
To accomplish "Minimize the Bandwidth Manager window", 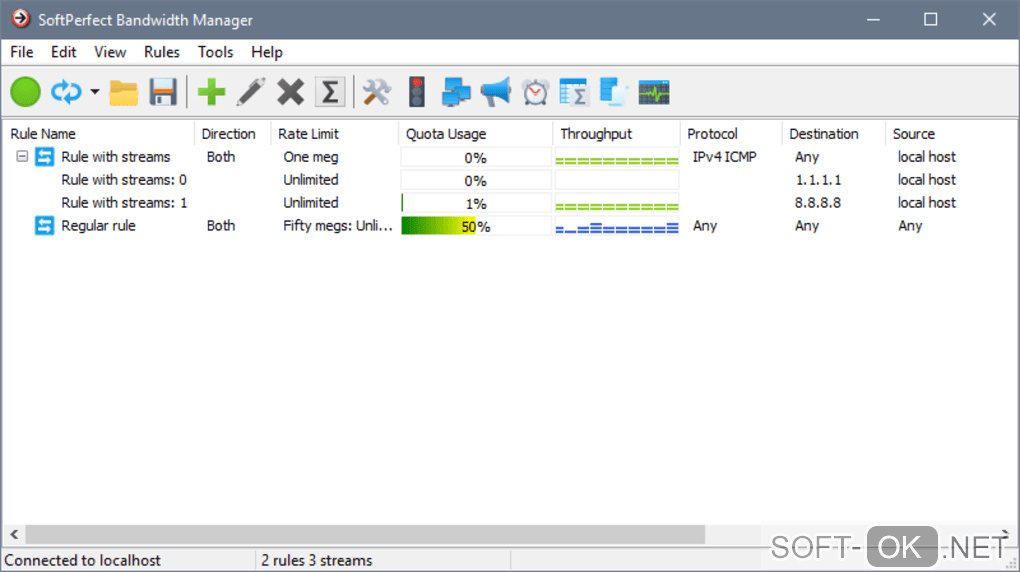I will pyautogui.click(x=873, y=20).
